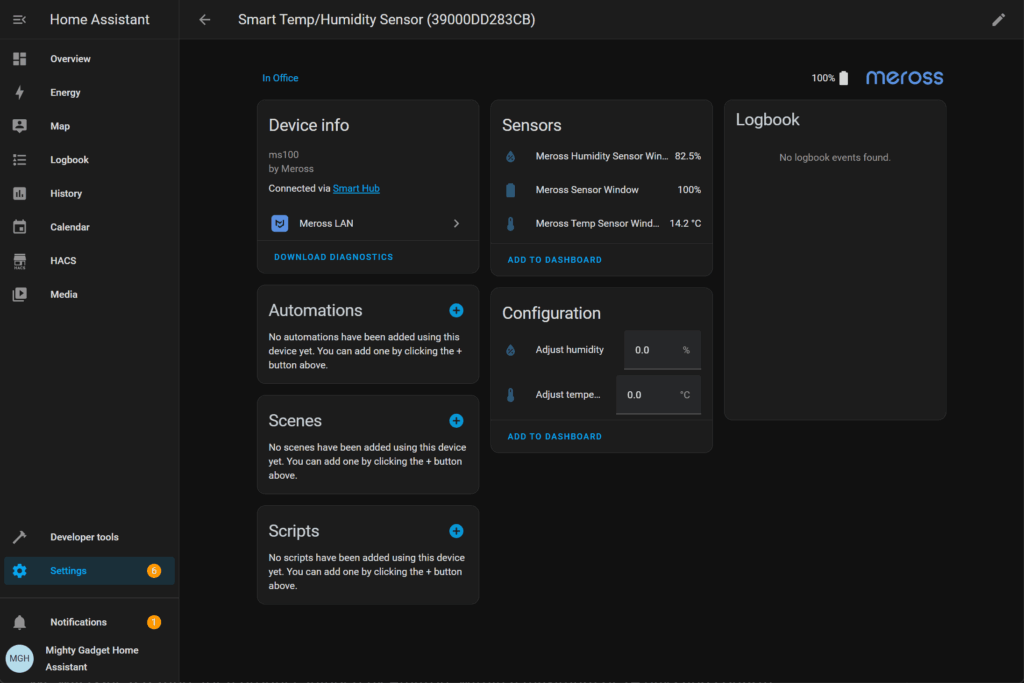Open the History sidebar item
Viewport: 1024px width, 683px height.
point(66,194)
